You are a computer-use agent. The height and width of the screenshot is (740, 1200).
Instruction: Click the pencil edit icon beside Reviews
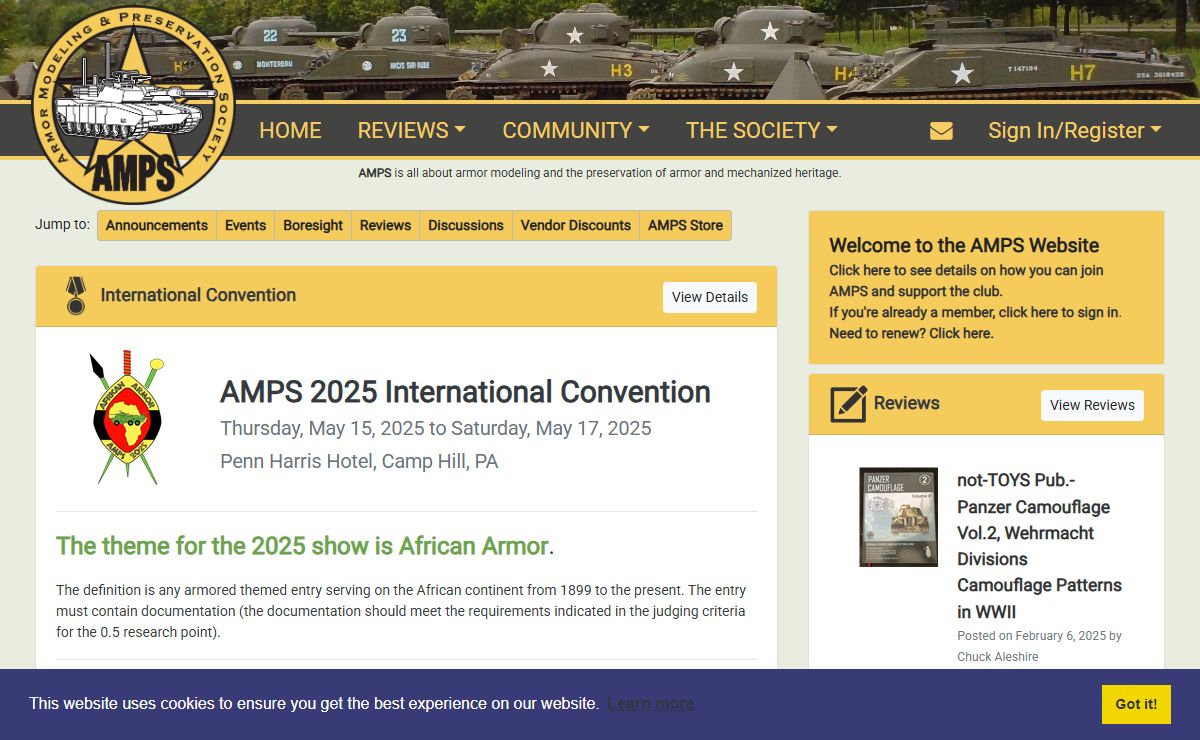click(x=848, y=404)
